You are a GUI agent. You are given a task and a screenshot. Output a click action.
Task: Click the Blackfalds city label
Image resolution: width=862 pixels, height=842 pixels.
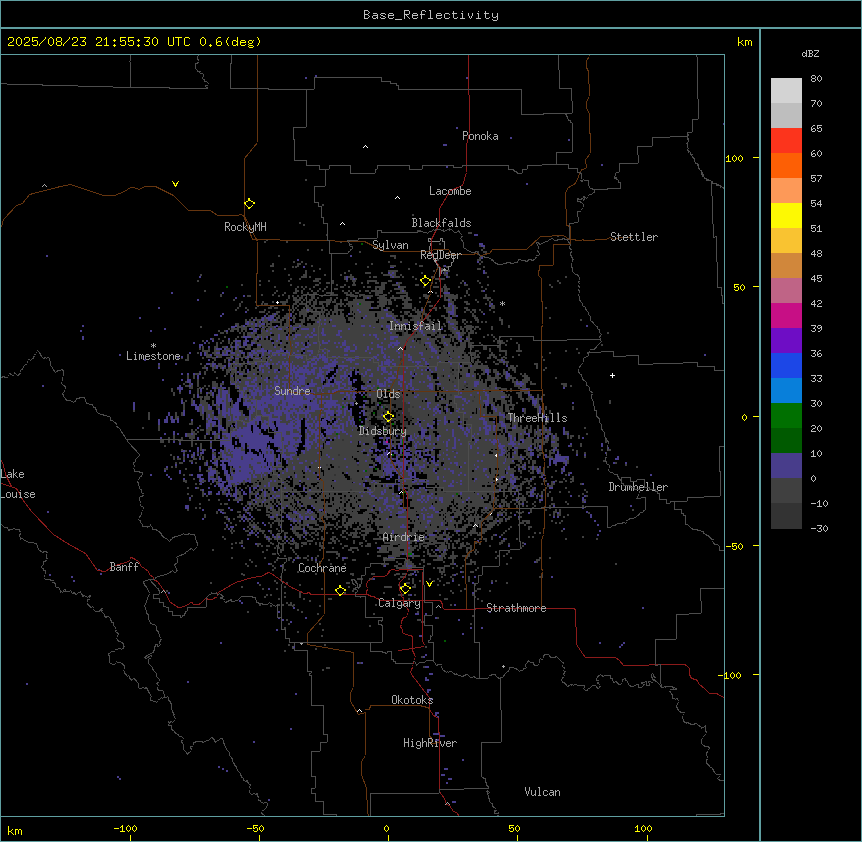tap(441, 223)
